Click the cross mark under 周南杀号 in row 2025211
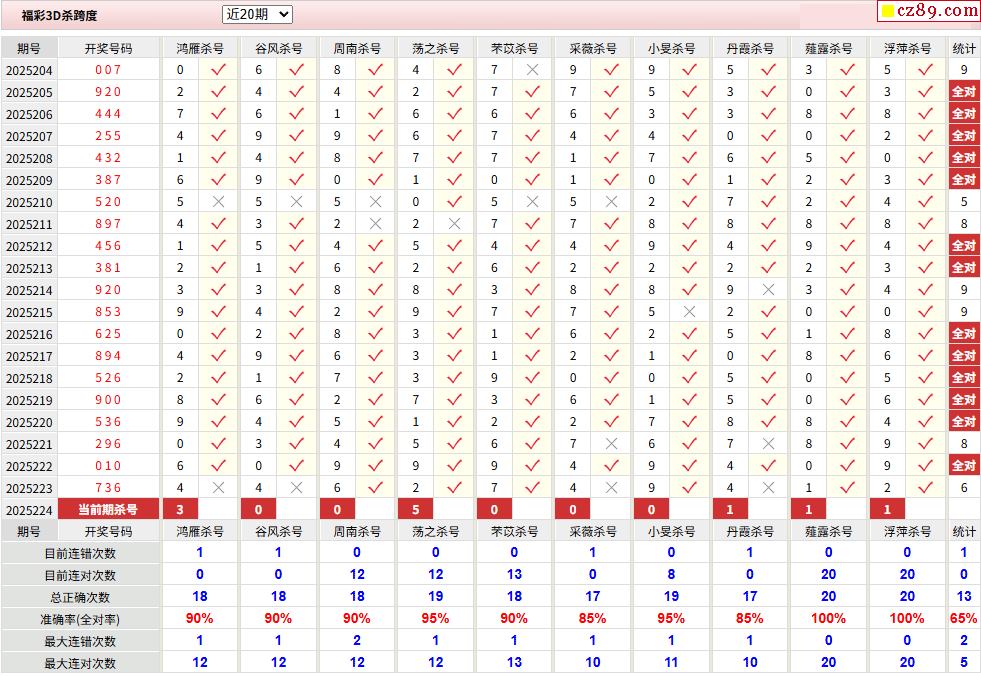 375,223
